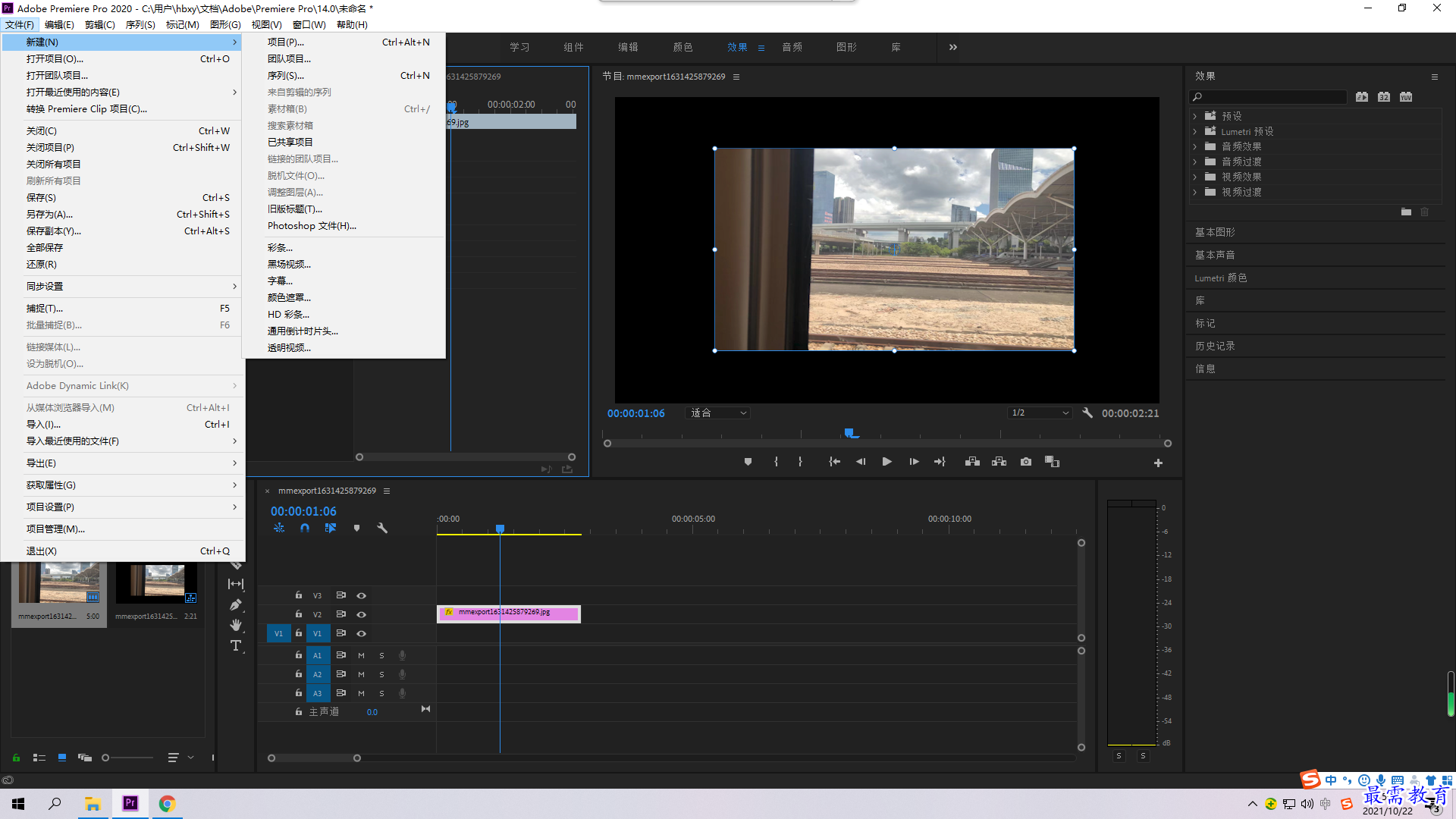Screen dimensions: 1456x819
Task: Click the YUV effects filter icon
Action: coord(1406,96)
